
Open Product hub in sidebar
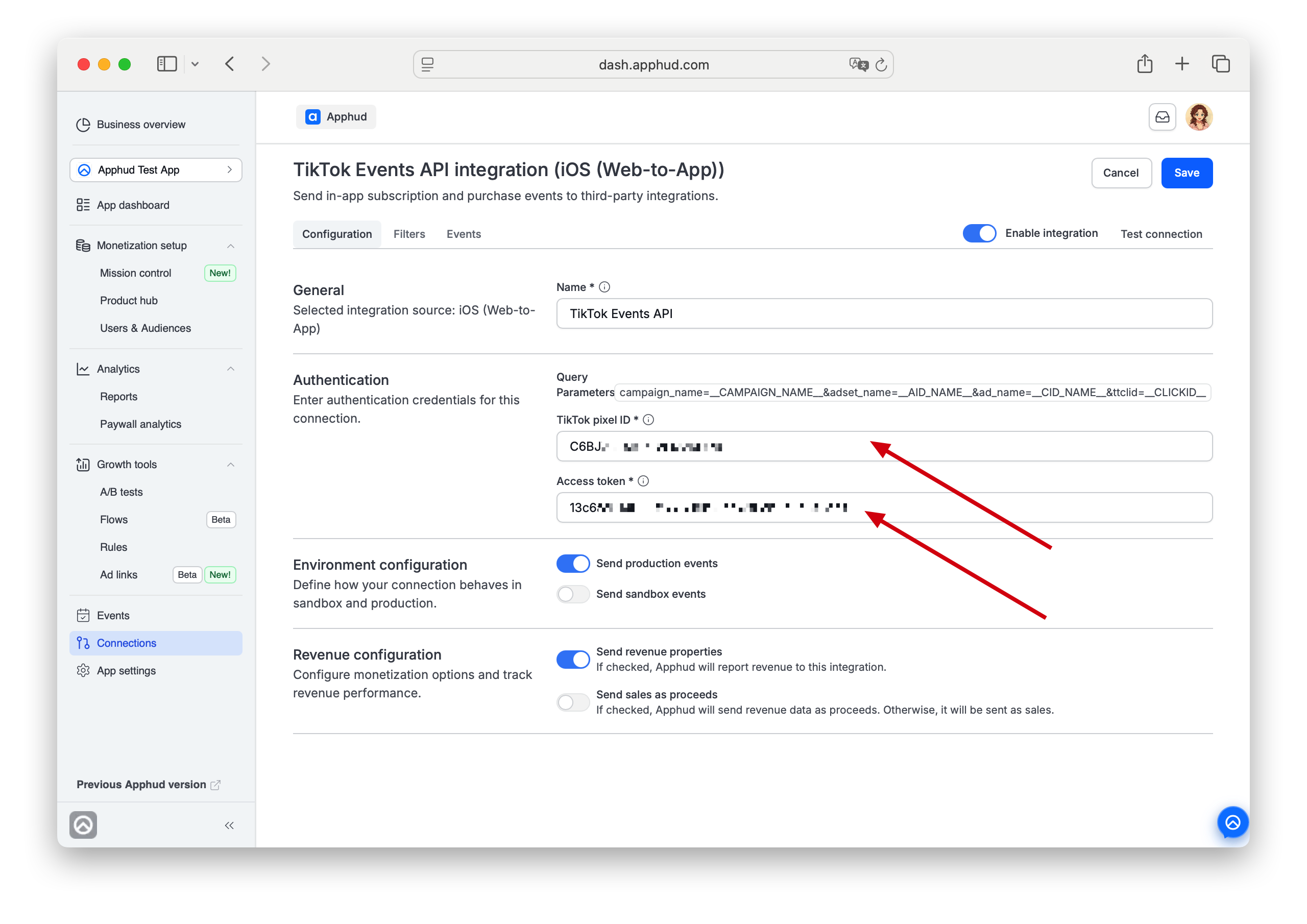tap(129, 301)
